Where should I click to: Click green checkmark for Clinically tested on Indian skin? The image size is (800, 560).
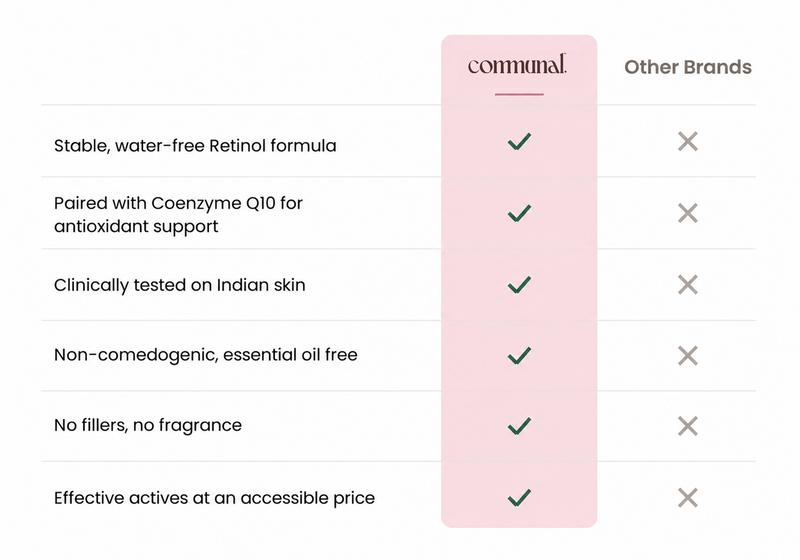(x=519, y=285)
